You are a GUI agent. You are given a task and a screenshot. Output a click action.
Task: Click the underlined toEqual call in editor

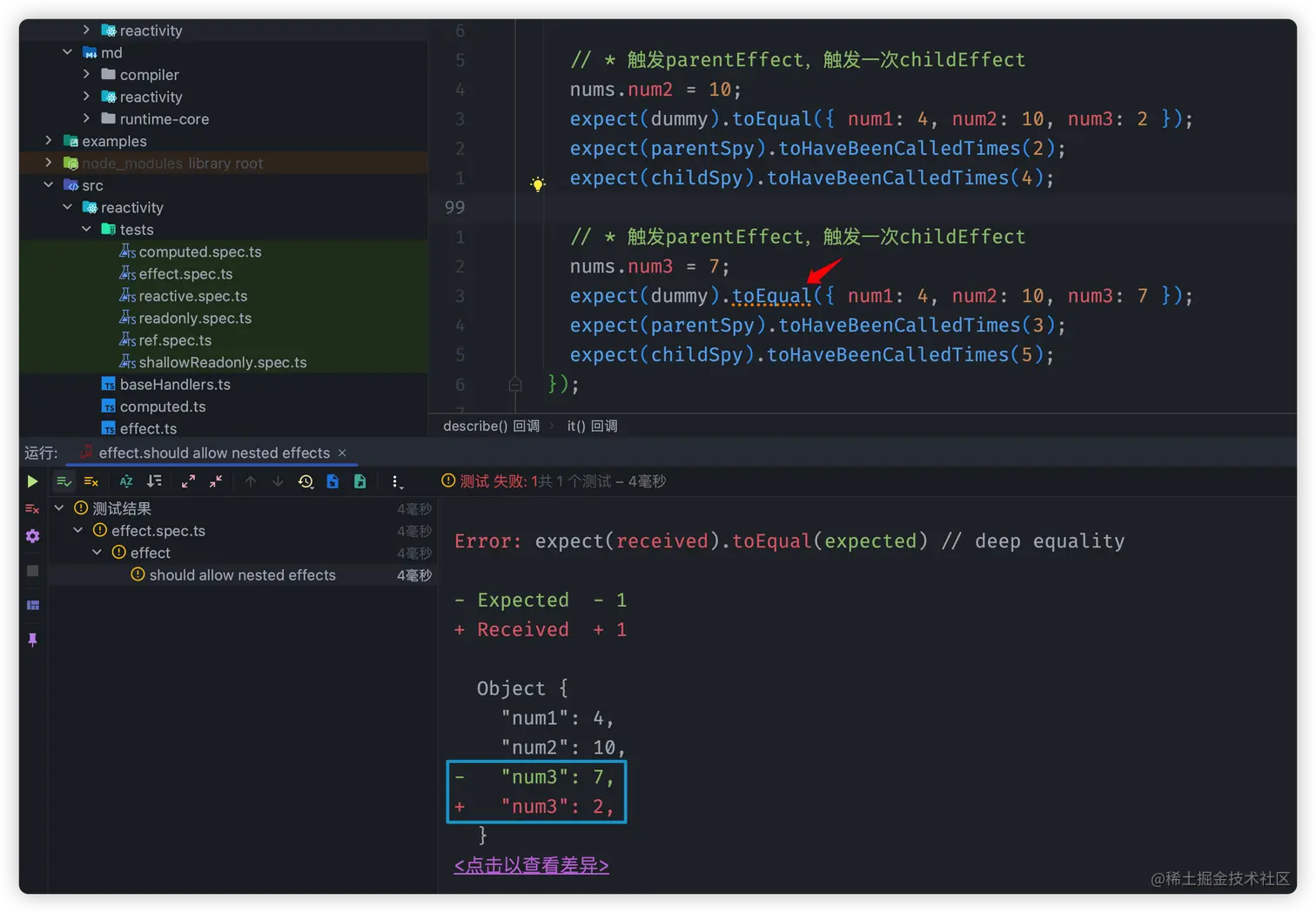pos(771,296)
